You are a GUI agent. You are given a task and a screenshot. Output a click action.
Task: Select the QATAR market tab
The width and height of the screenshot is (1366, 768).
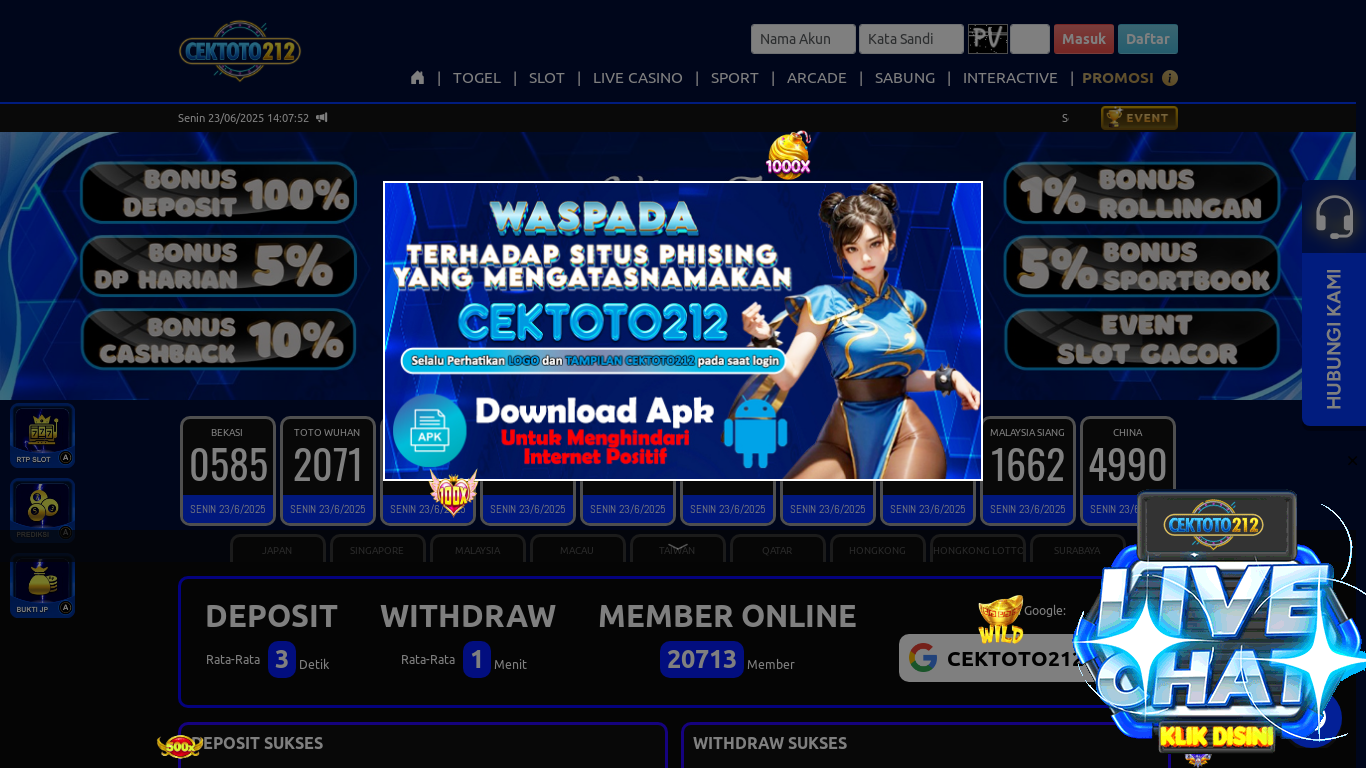(x=778, y=550)
